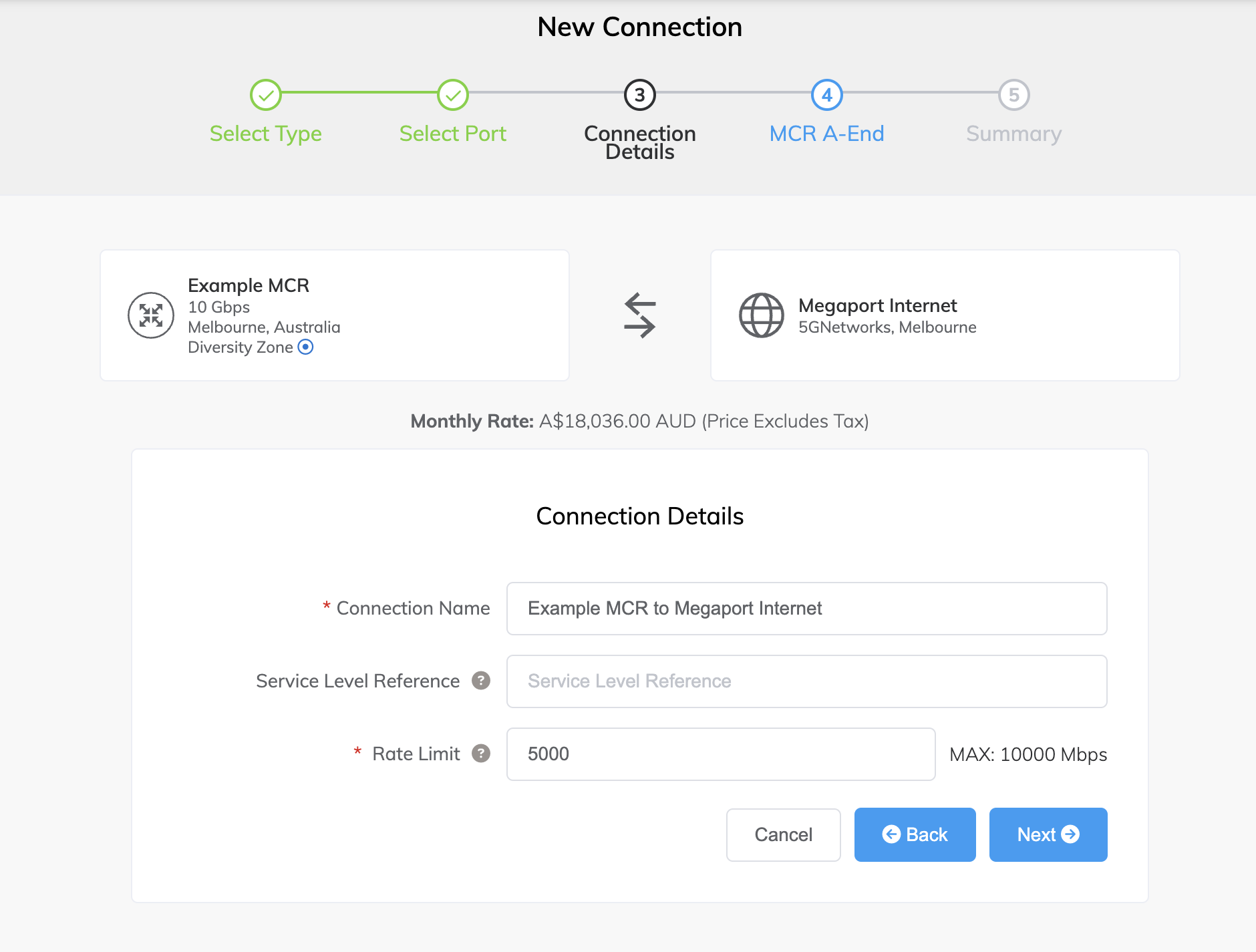Click the Example MCR card title
This screenshot has width=1256, height=952.
tap(249, 285)
